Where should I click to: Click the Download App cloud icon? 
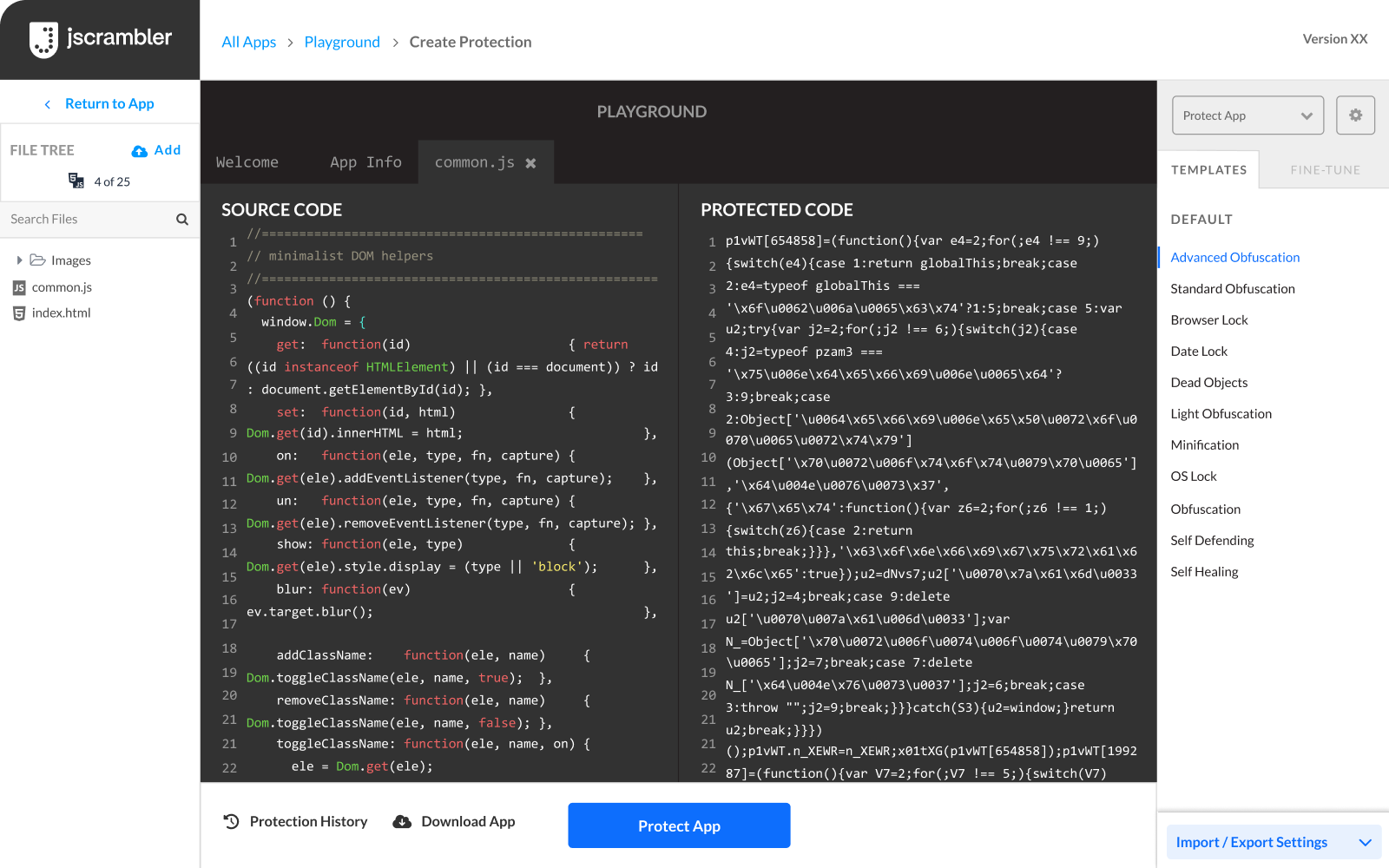[402, 822]
